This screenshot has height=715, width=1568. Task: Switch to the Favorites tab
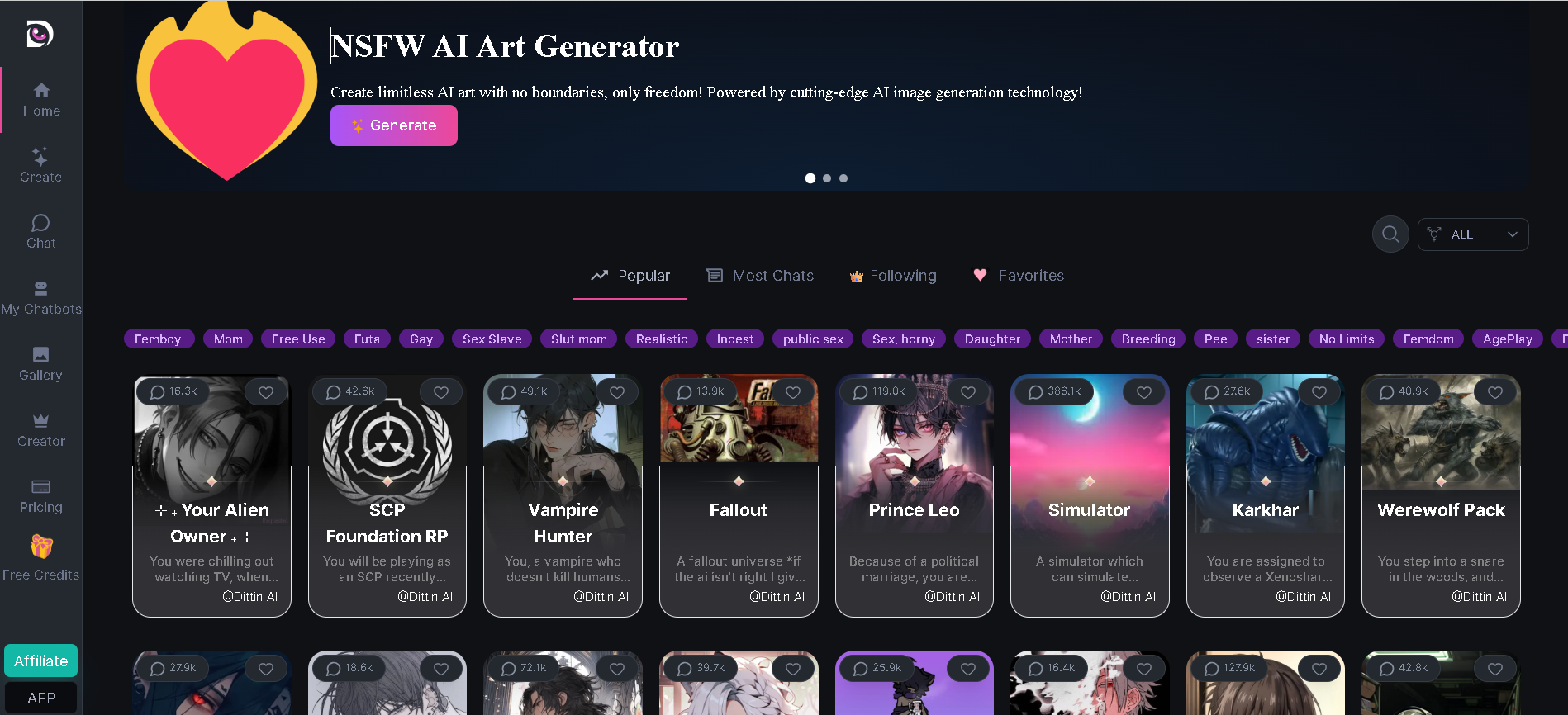click(1019, 276)
